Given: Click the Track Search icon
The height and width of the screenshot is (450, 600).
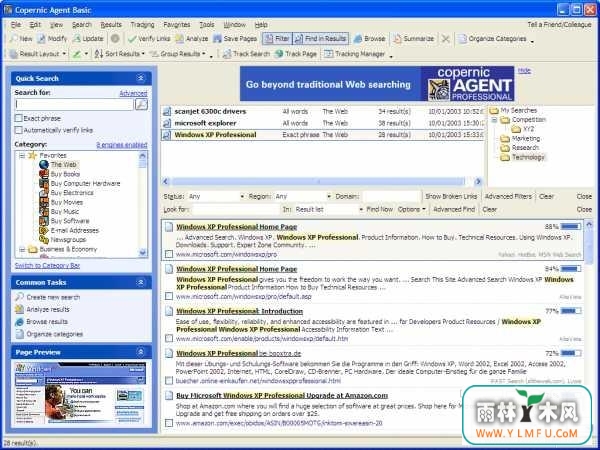Looking at the screenshot, I should pos(227,54).
